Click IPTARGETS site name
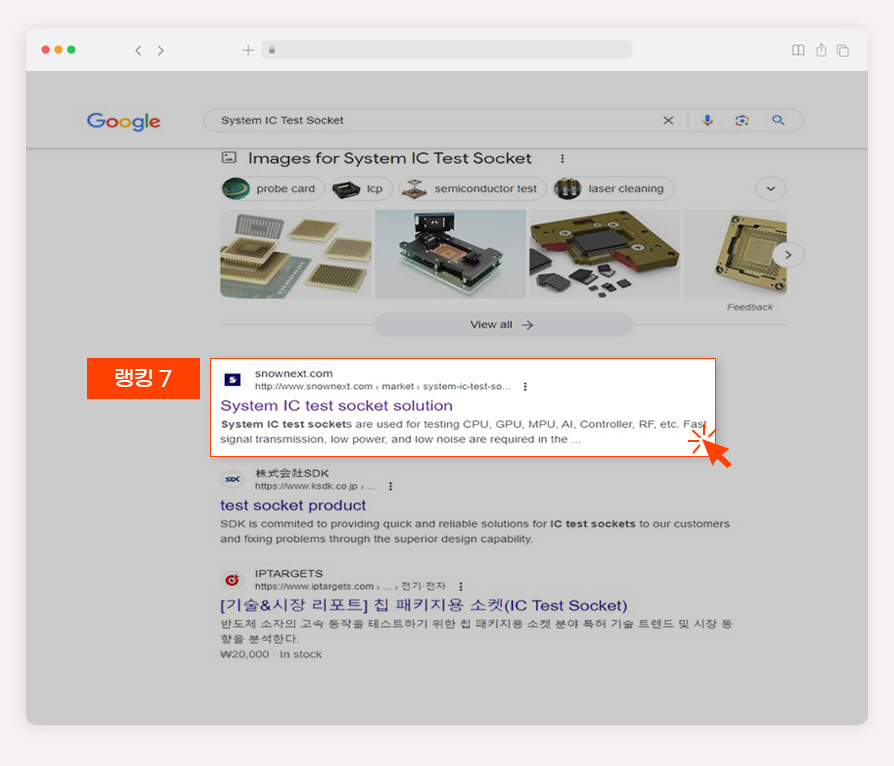 288,573
